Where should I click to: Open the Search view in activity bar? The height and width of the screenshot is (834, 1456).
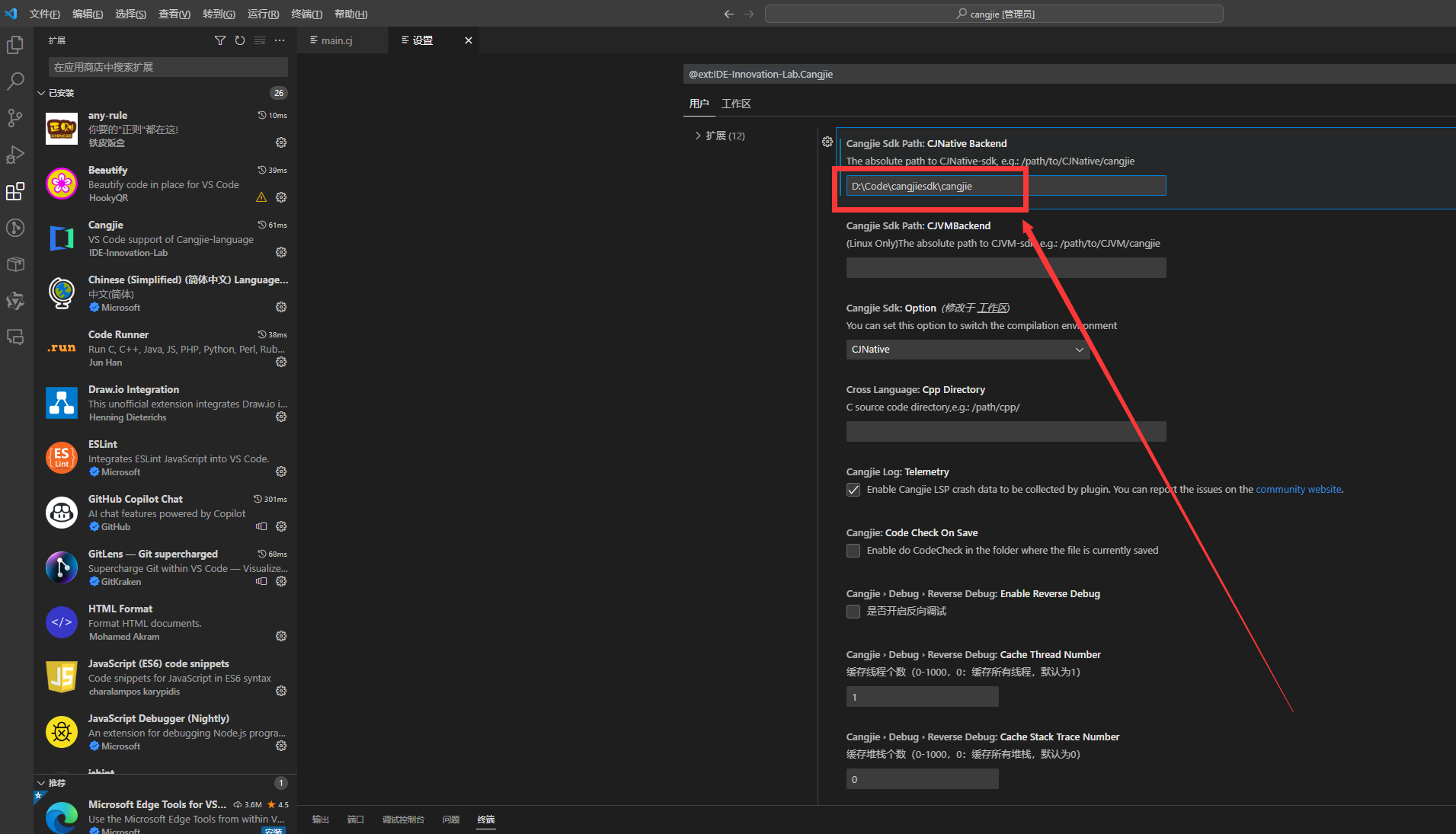pos(15,81)
